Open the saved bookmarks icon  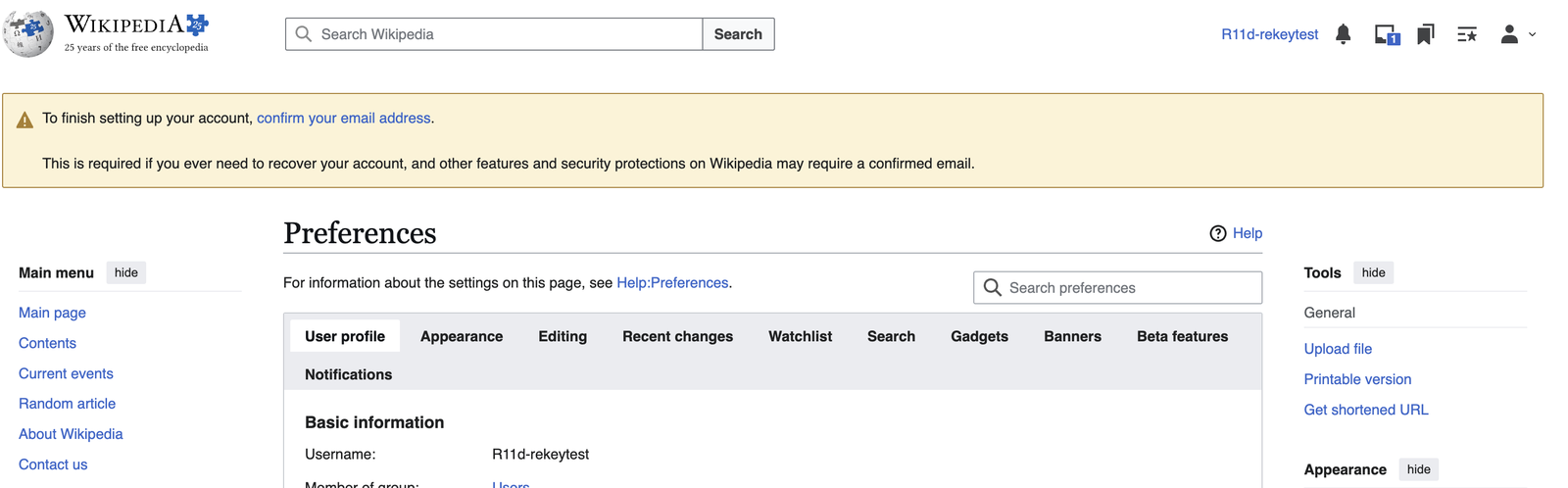pyautogui.click(x=1426, y=34)
